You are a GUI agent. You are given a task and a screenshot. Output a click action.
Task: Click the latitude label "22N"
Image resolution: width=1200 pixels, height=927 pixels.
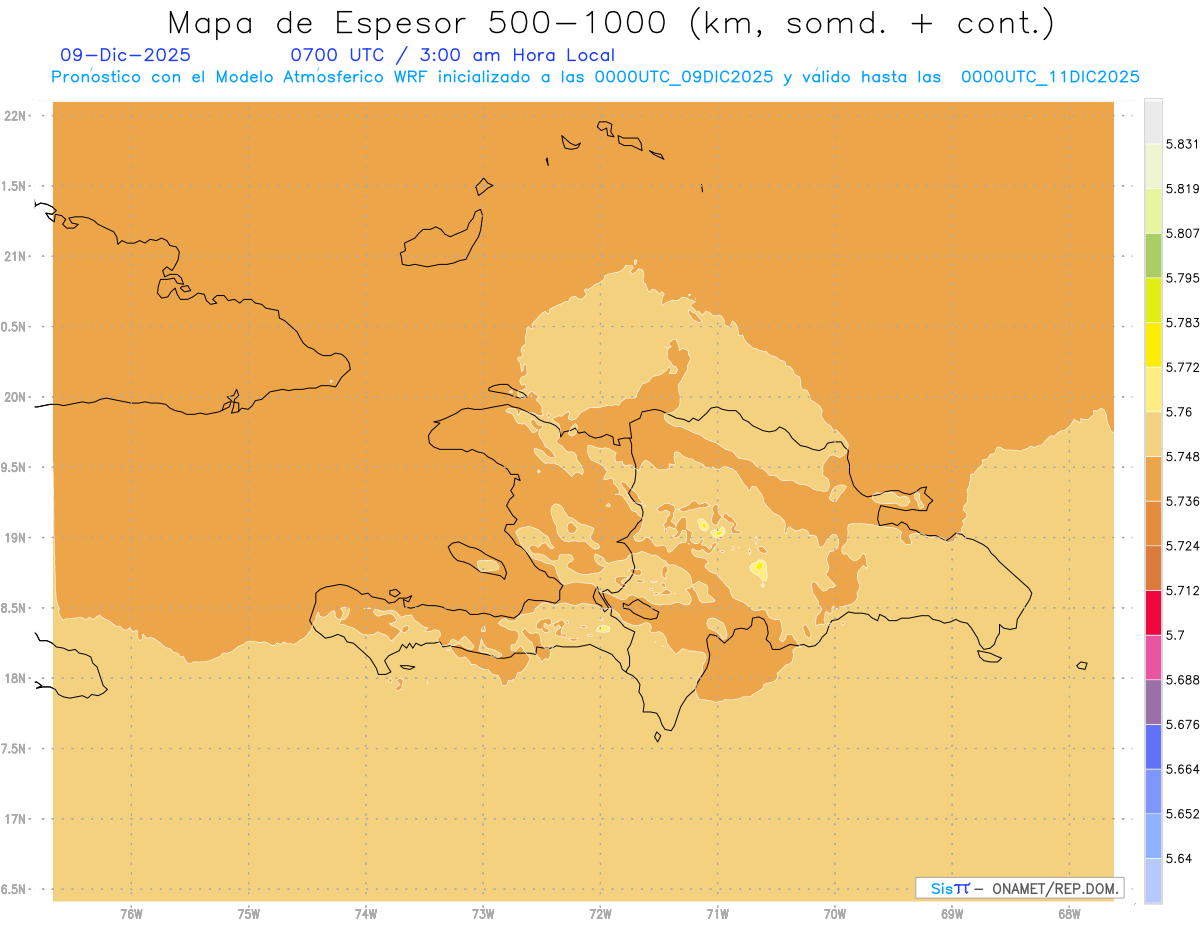(x=17, y=116)
